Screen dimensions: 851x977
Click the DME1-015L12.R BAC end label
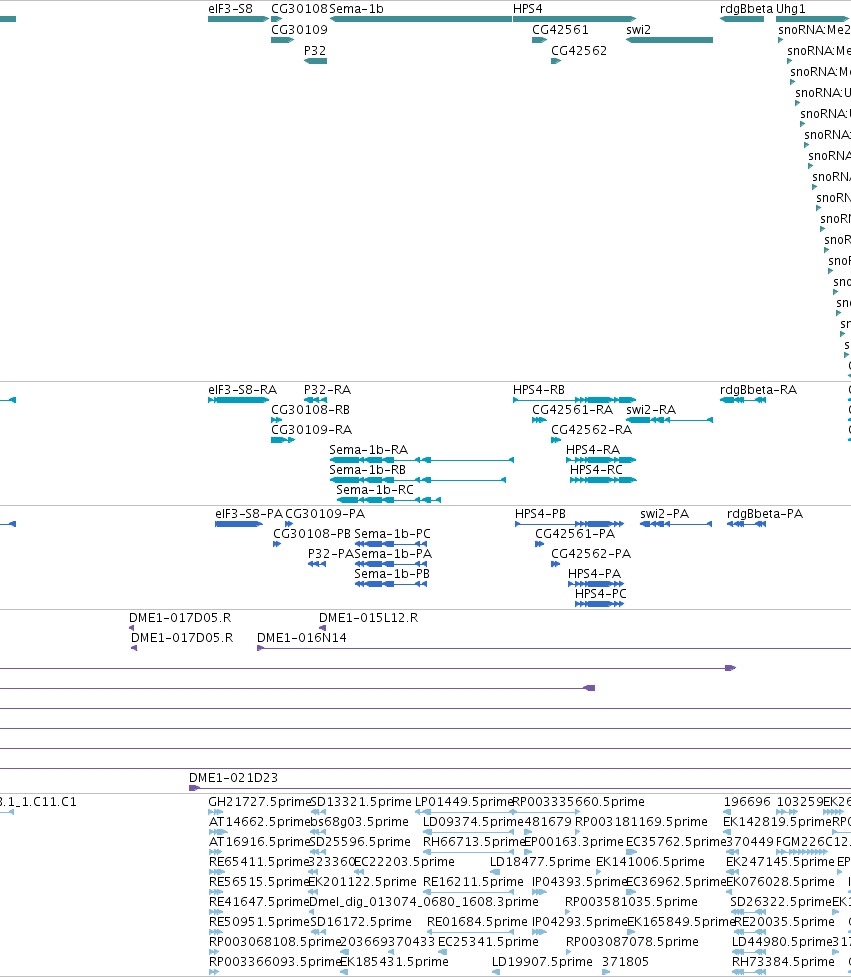369,618
